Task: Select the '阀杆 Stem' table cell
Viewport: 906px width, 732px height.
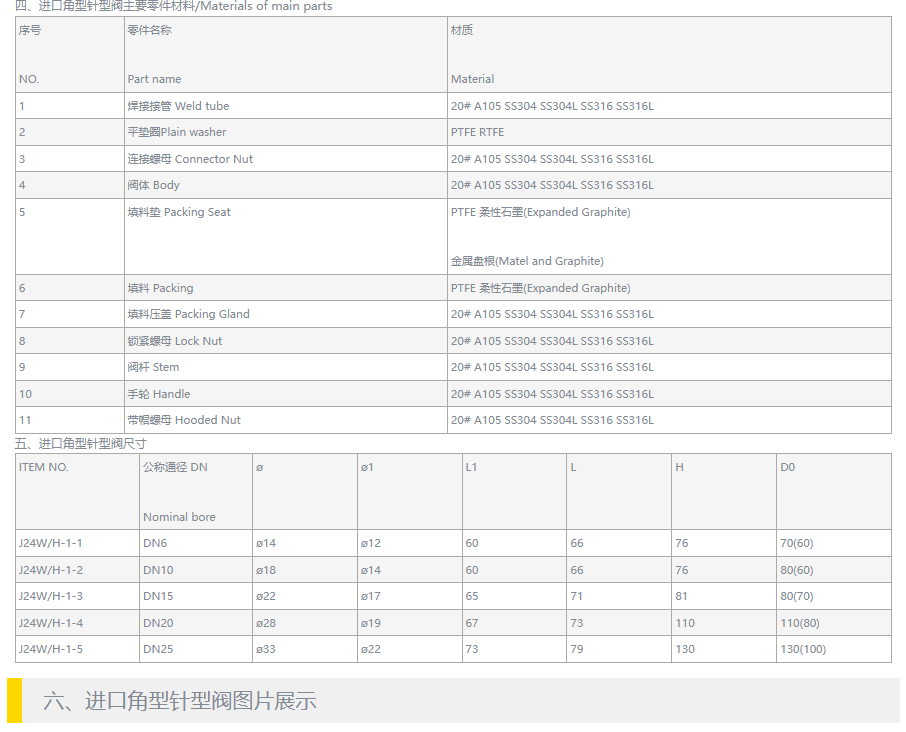Action: [153, 367]
